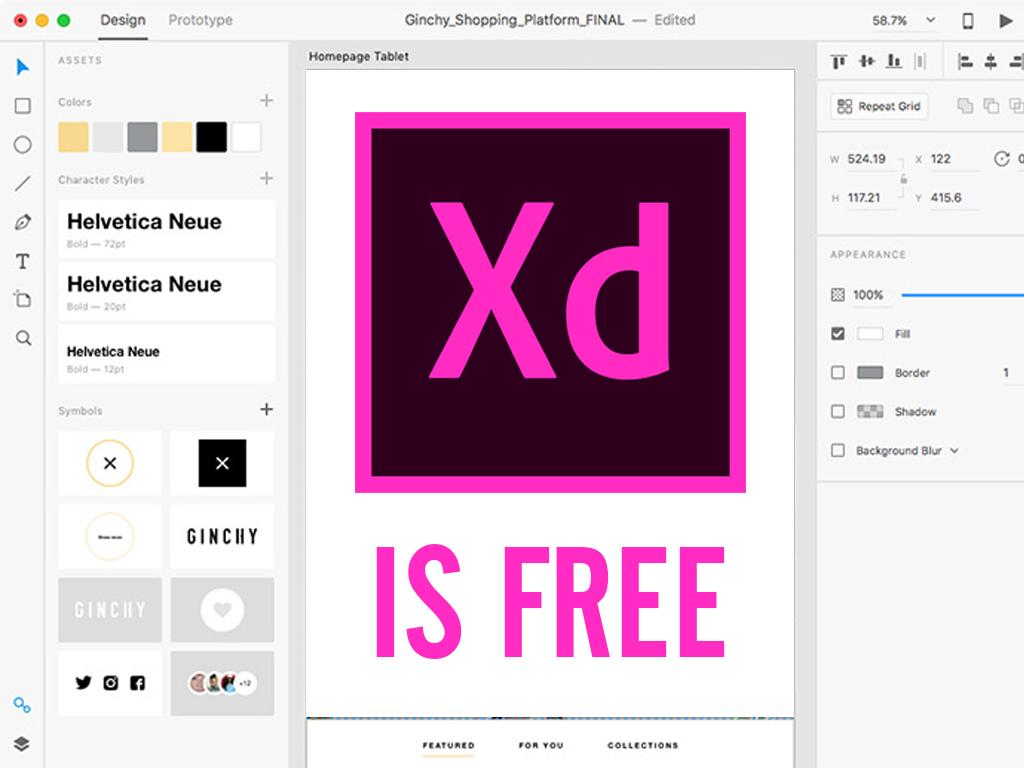Select the FEATURED tab on artboard
The height and width of the screenshot is (768, 1024).
pyautogui.click(x=449, y=745)
